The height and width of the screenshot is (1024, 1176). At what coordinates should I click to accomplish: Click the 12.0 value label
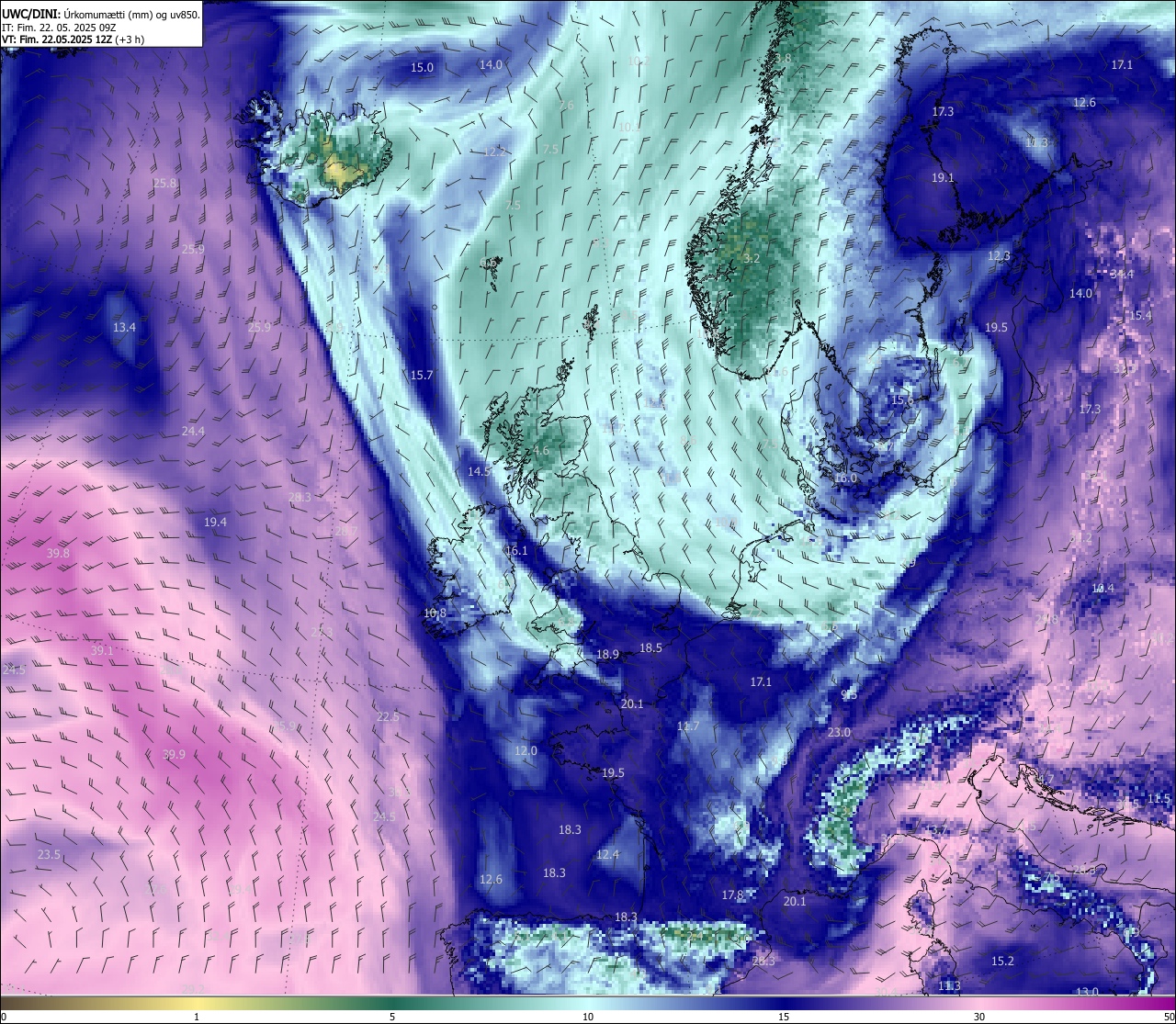[x=526, y=751]
